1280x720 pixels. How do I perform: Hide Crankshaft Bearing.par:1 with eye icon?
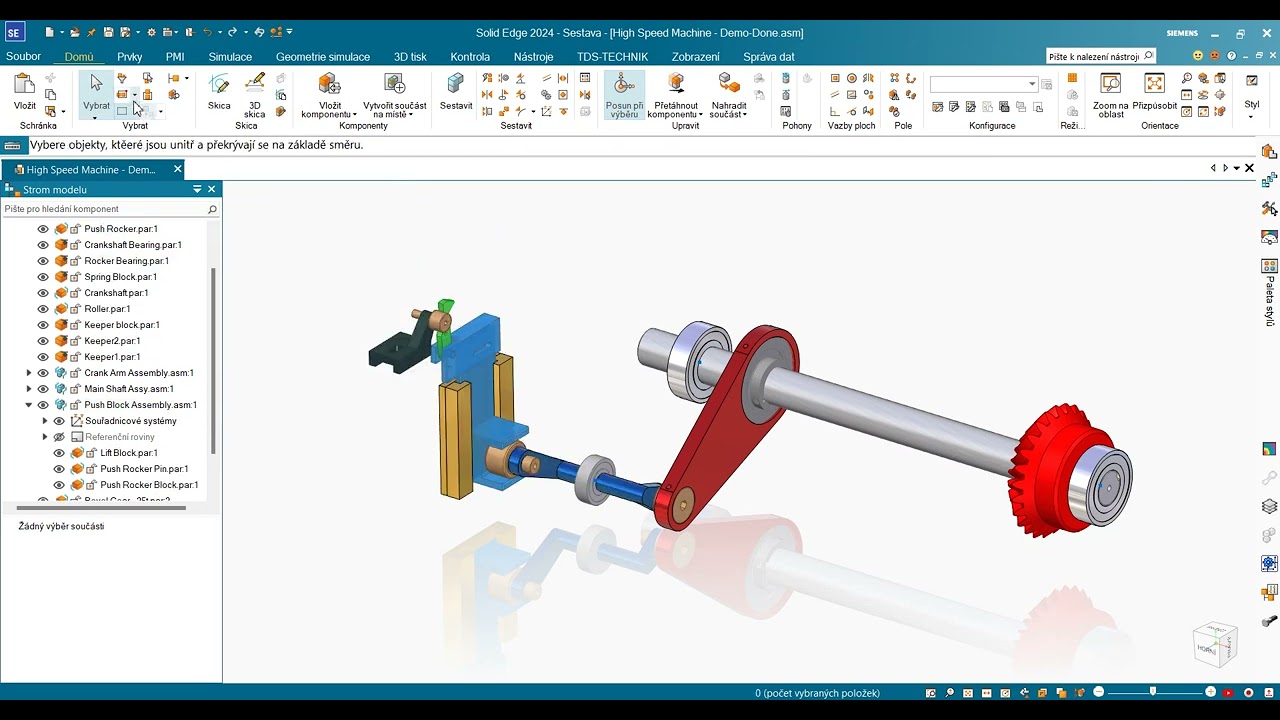tap(43, 245)
